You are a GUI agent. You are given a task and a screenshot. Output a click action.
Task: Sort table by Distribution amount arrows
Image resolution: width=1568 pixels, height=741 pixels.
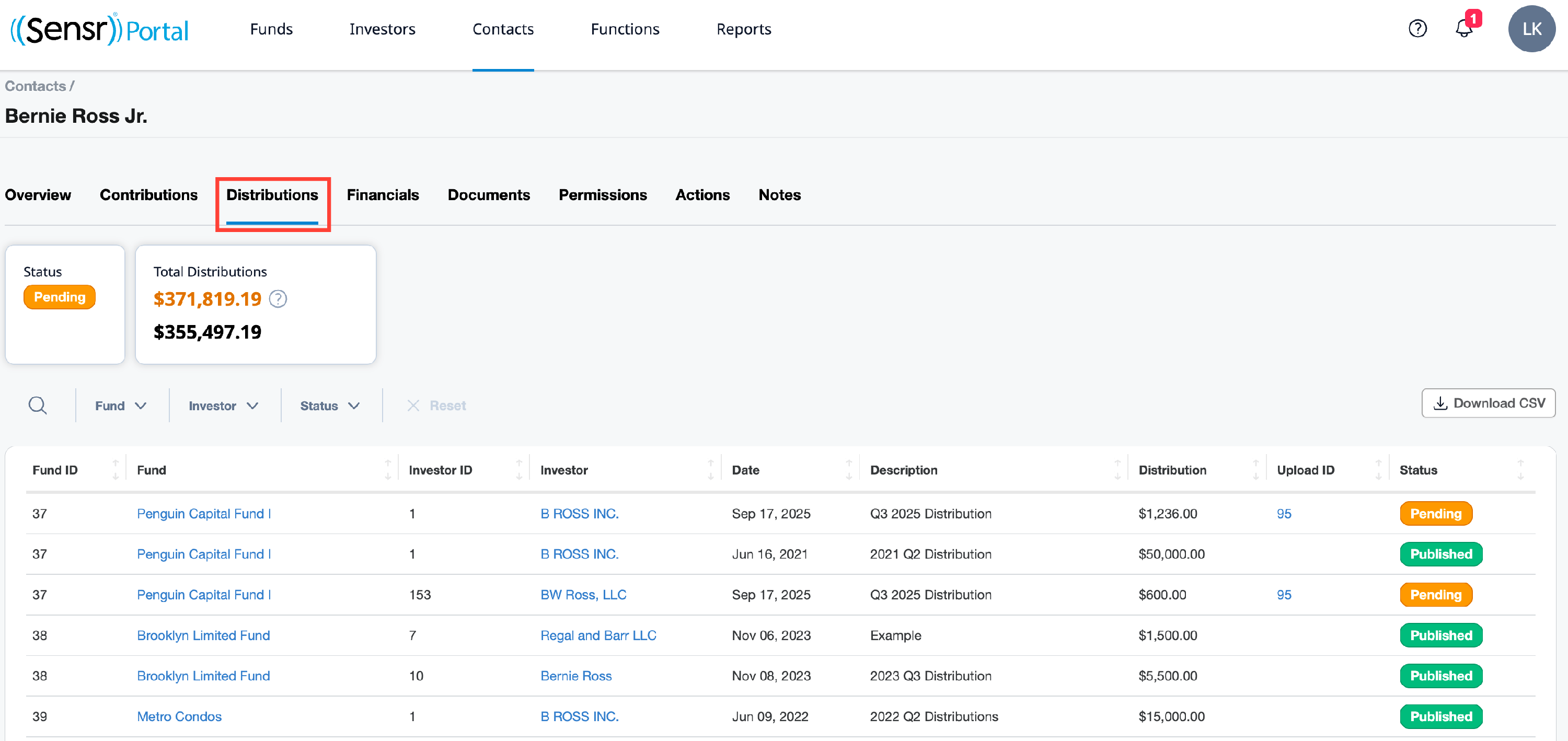click(1255, 470)
